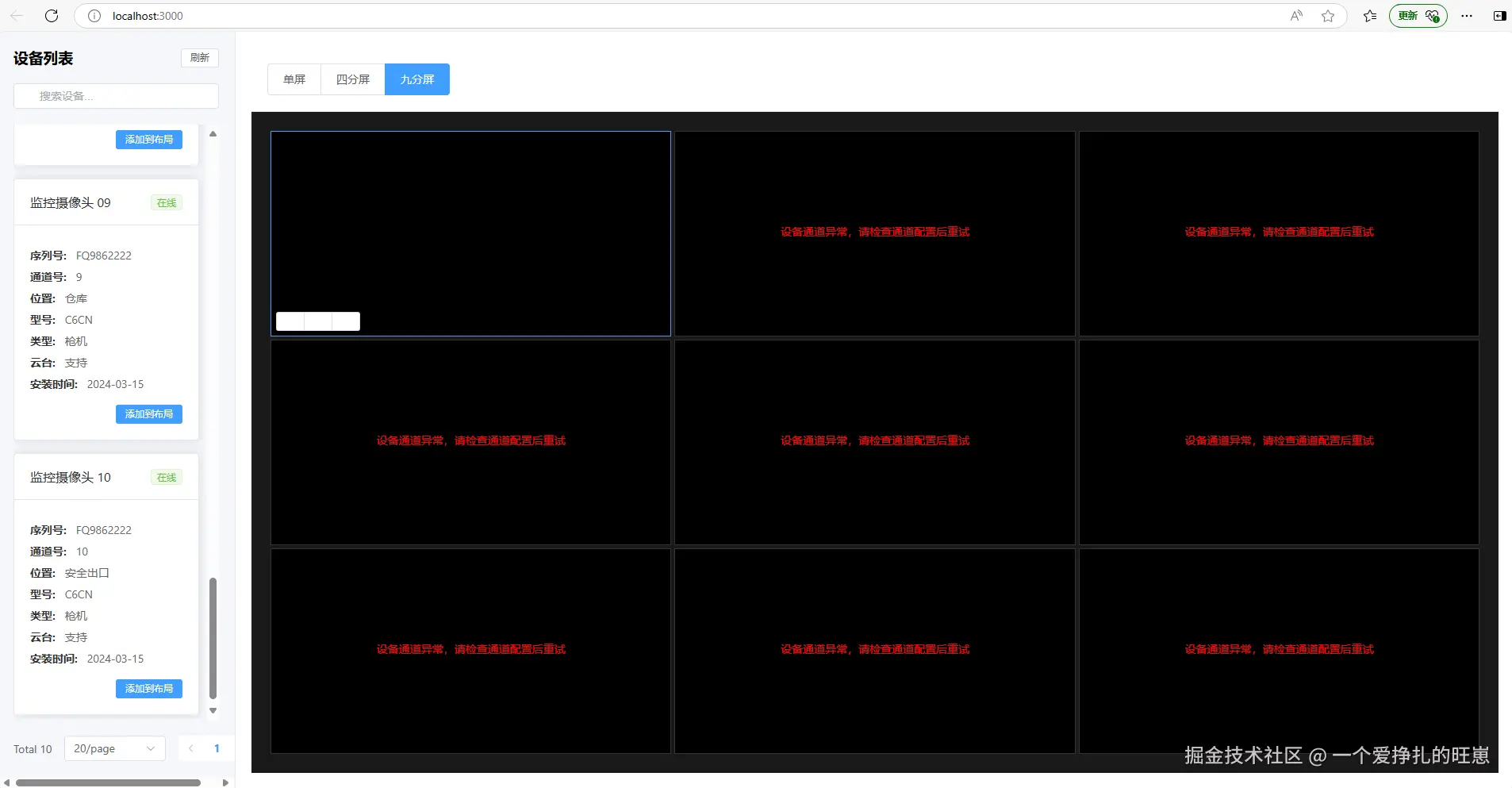Select the middle-right video cell

(x=1279, y=442)
